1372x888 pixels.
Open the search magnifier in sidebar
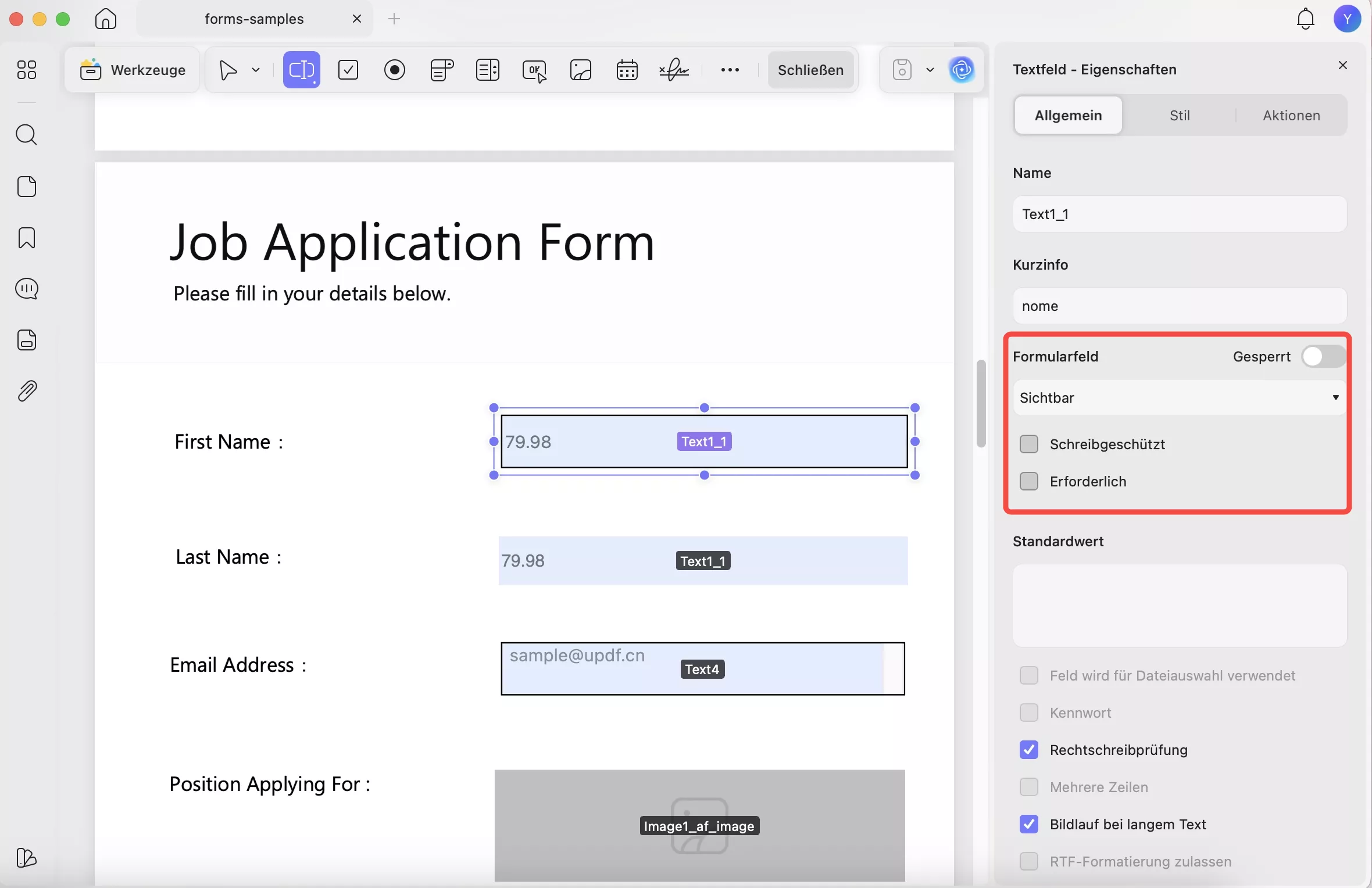coord(27,135)
